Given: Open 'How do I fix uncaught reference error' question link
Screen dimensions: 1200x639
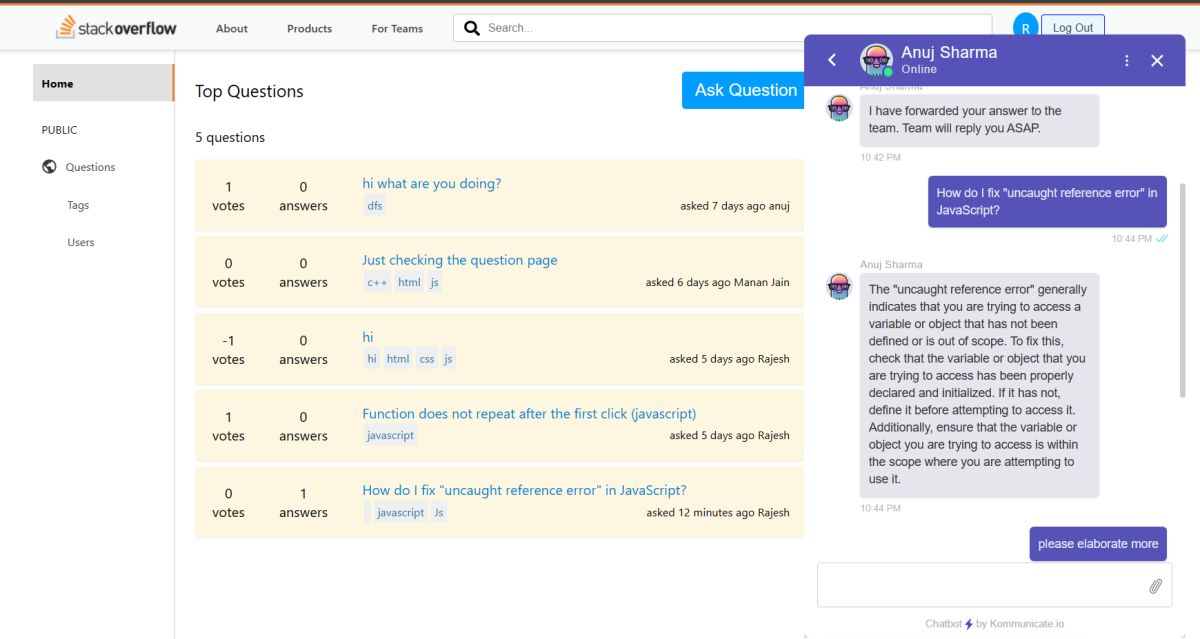Looking at the screenshot, I should point(524,490).
